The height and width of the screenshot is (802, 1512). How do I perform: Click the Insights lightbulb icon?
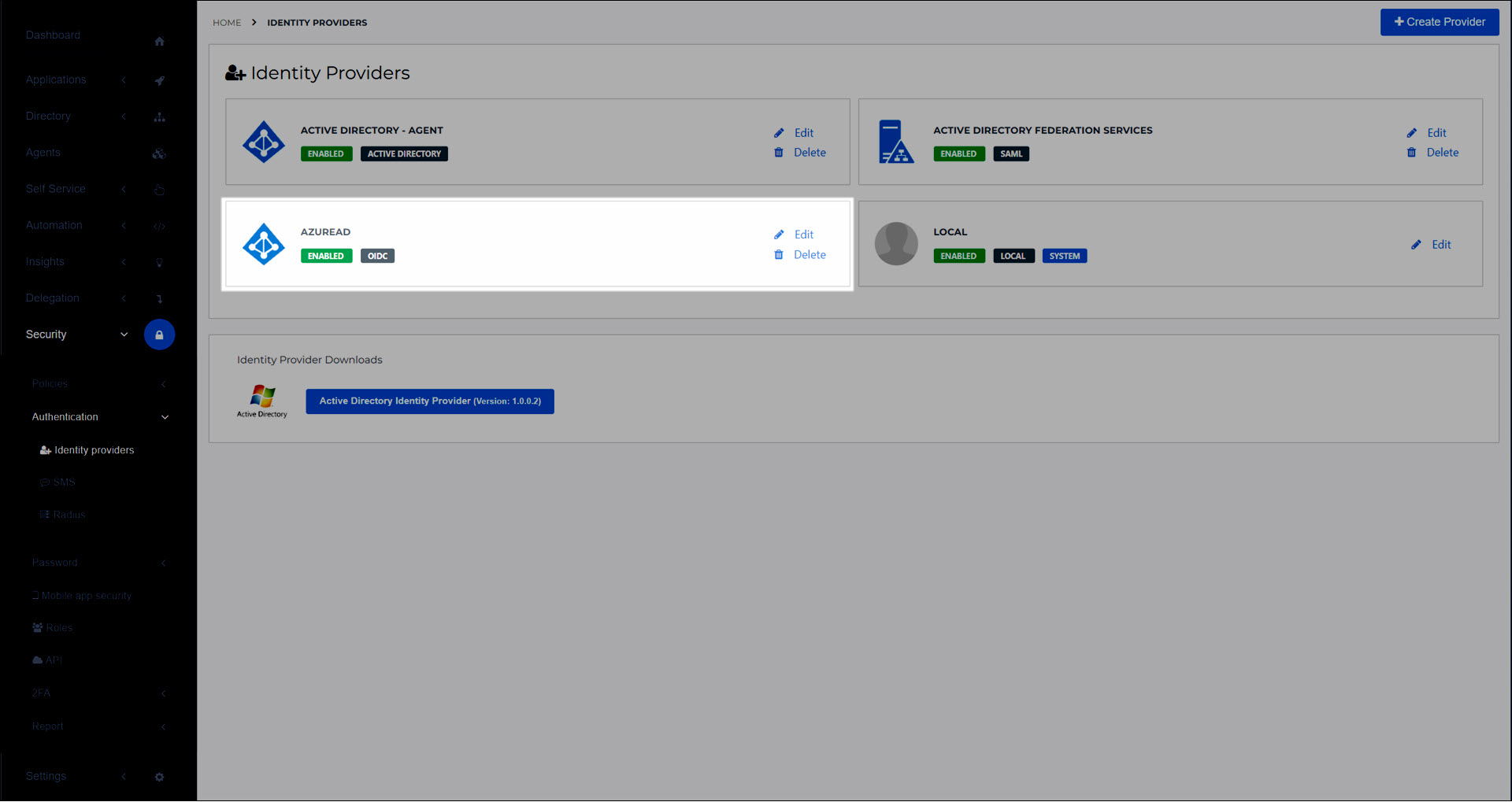[159, 263]
